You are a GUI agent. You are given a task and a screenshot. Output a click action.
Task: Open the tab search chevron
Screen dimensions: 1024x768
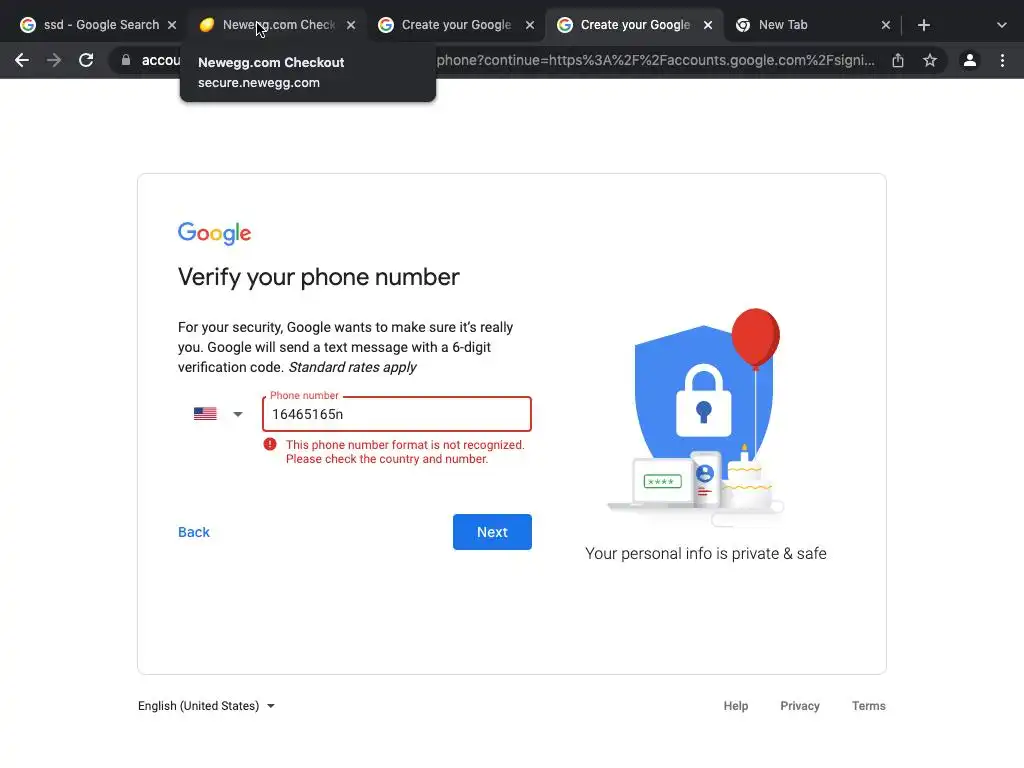click(1002, 25)
